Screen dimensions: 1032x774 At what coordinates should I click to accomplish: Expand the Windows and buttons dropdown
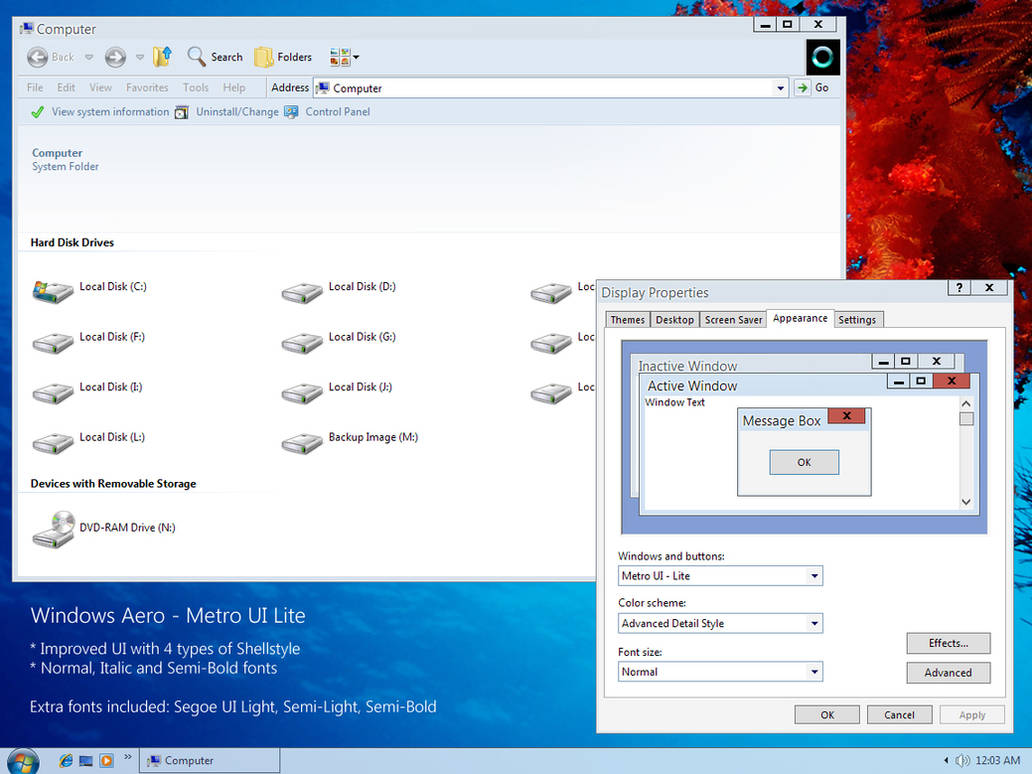814,576
